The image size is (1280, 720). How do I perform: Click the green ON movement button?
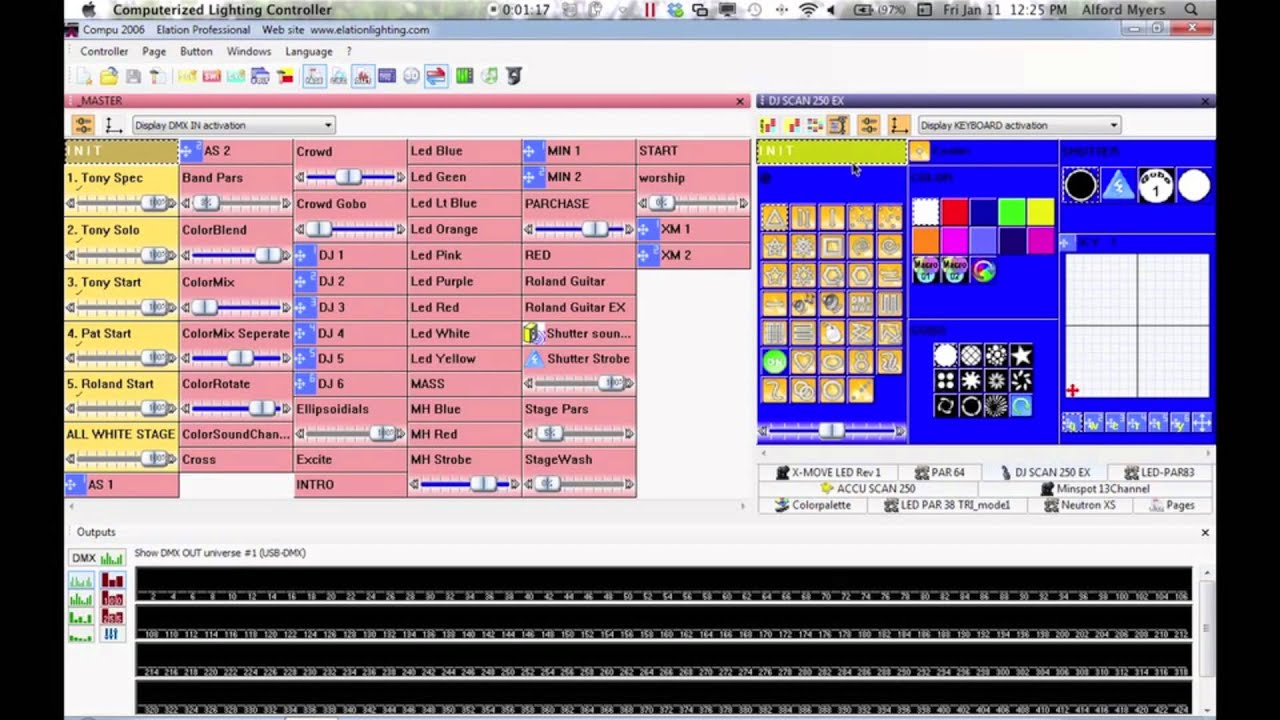(774, 362)
